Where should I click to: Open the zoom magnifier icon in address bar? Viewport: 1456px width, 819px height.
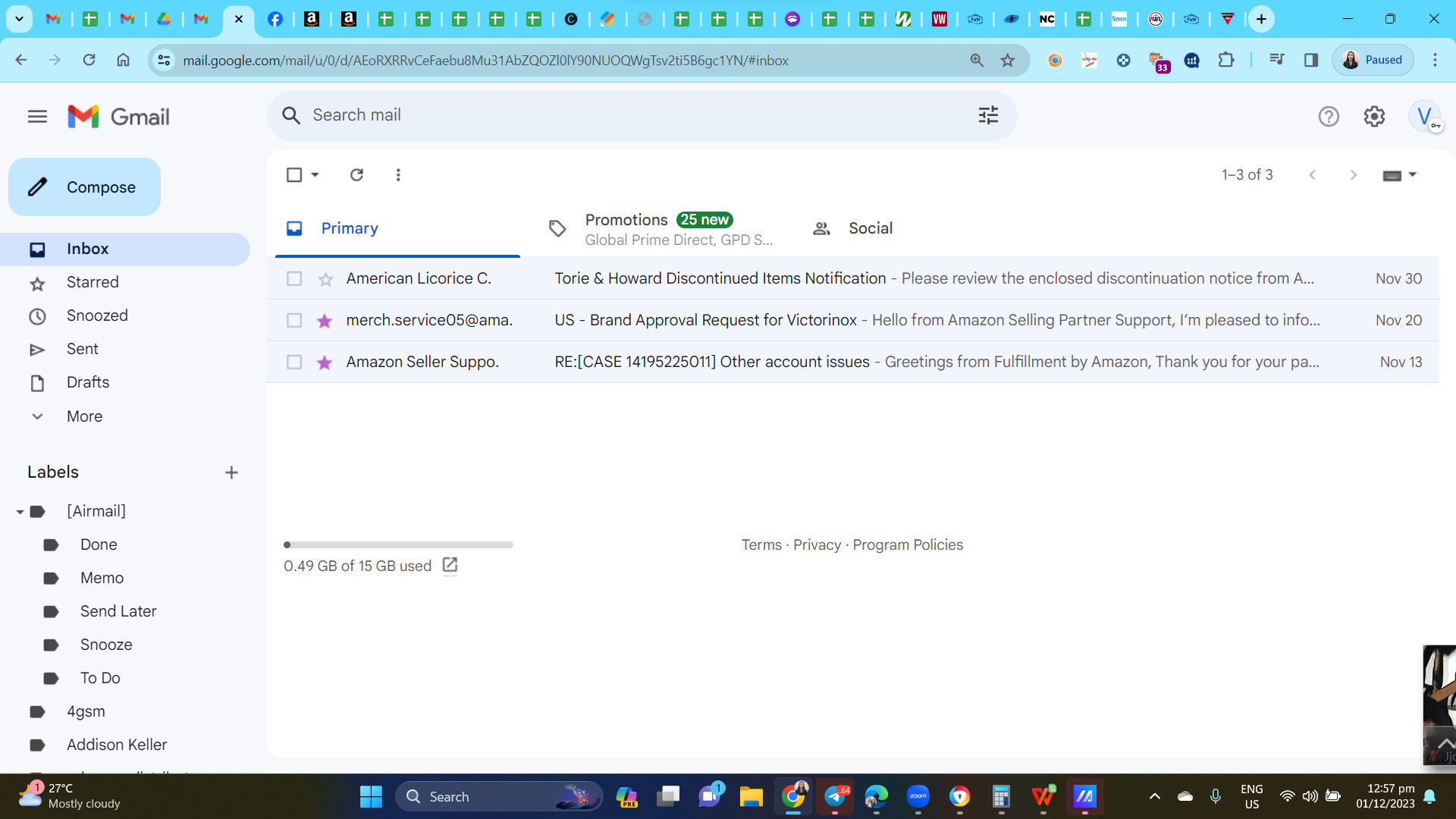click(977, 60)
